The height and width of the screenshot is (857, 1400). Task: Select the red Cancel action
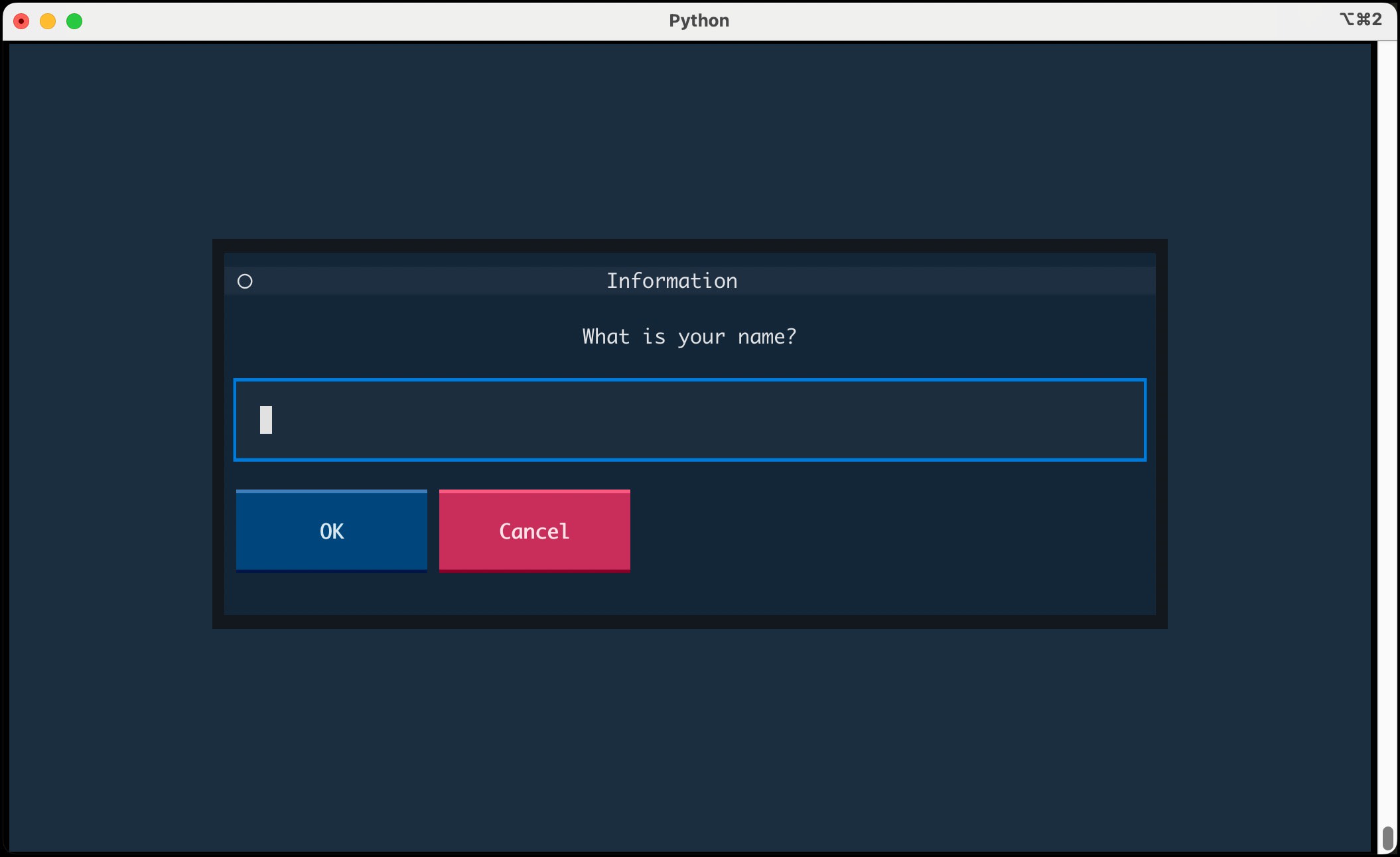(x=533, y=530)
